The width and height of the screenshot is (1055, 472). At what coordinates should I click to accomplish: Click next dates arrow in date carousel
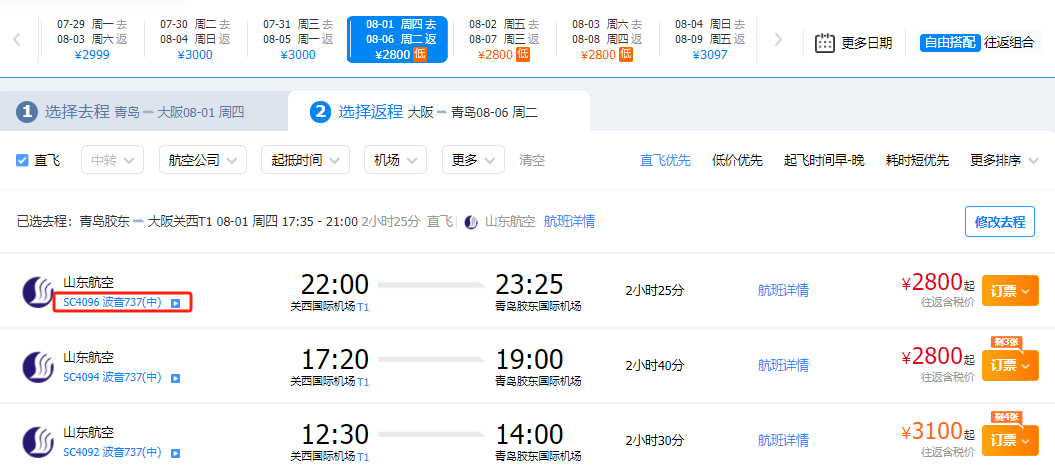pos(778,40)
